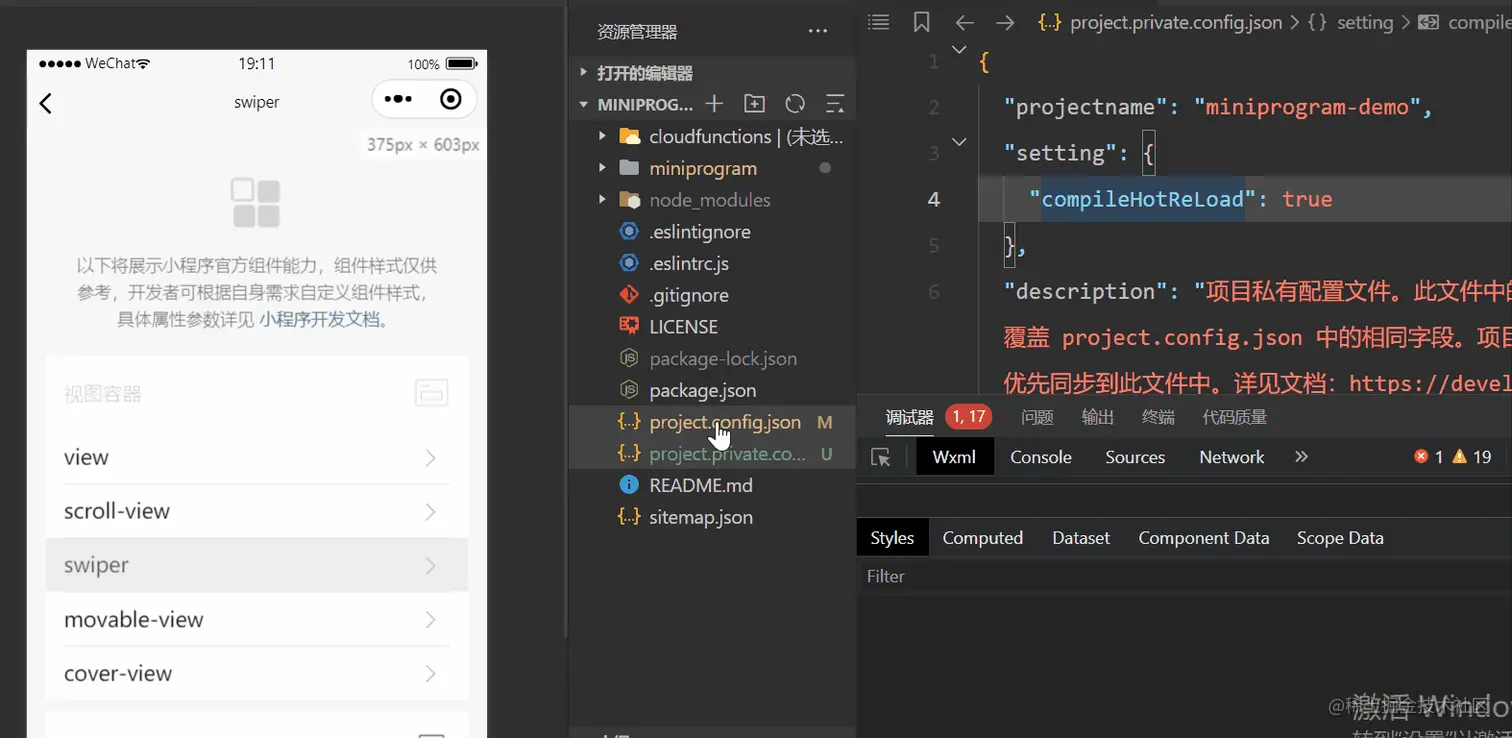Open the 小程序开发文档 link in simulator

320,320
